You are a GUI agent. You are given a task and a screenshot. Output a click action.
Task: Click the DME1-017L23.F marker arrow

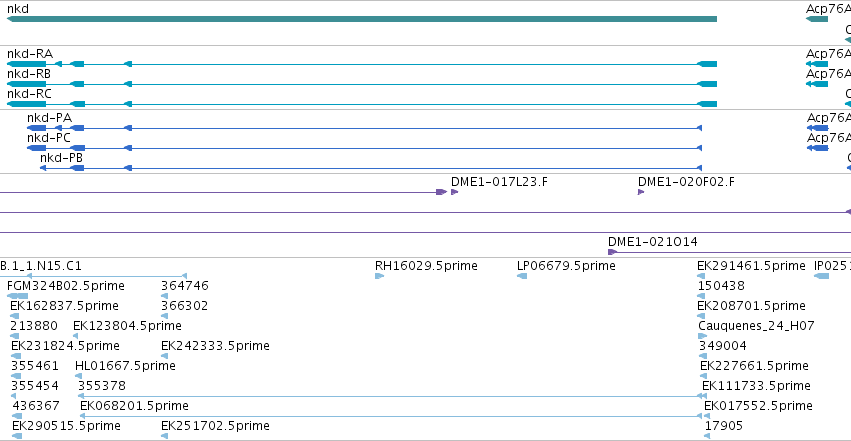pos(454,192)
